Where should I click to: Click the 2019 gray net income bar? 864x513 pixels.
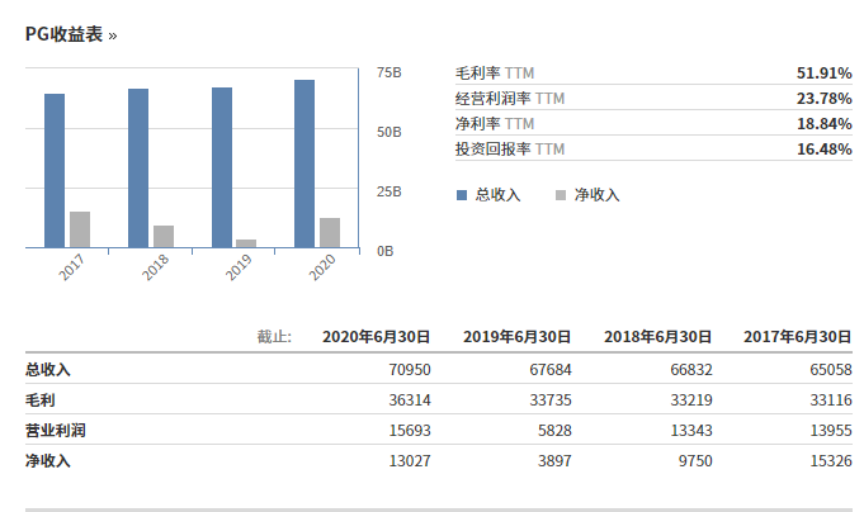point(246,244)
